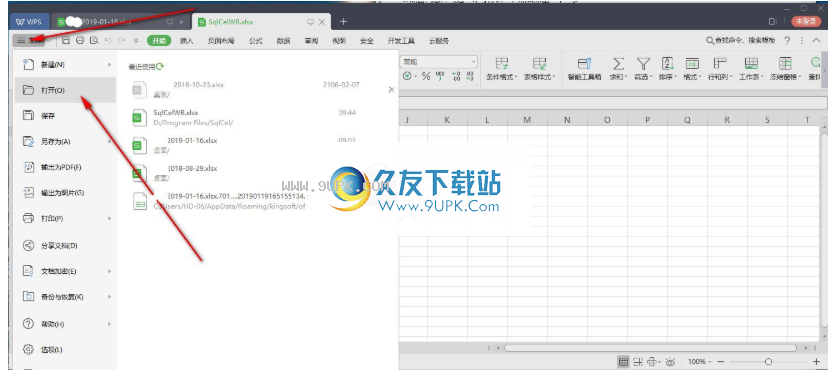Select 选项(L) in the file menu
The width and height of the screenshot is (836, 378).
(x=65, y=349)
